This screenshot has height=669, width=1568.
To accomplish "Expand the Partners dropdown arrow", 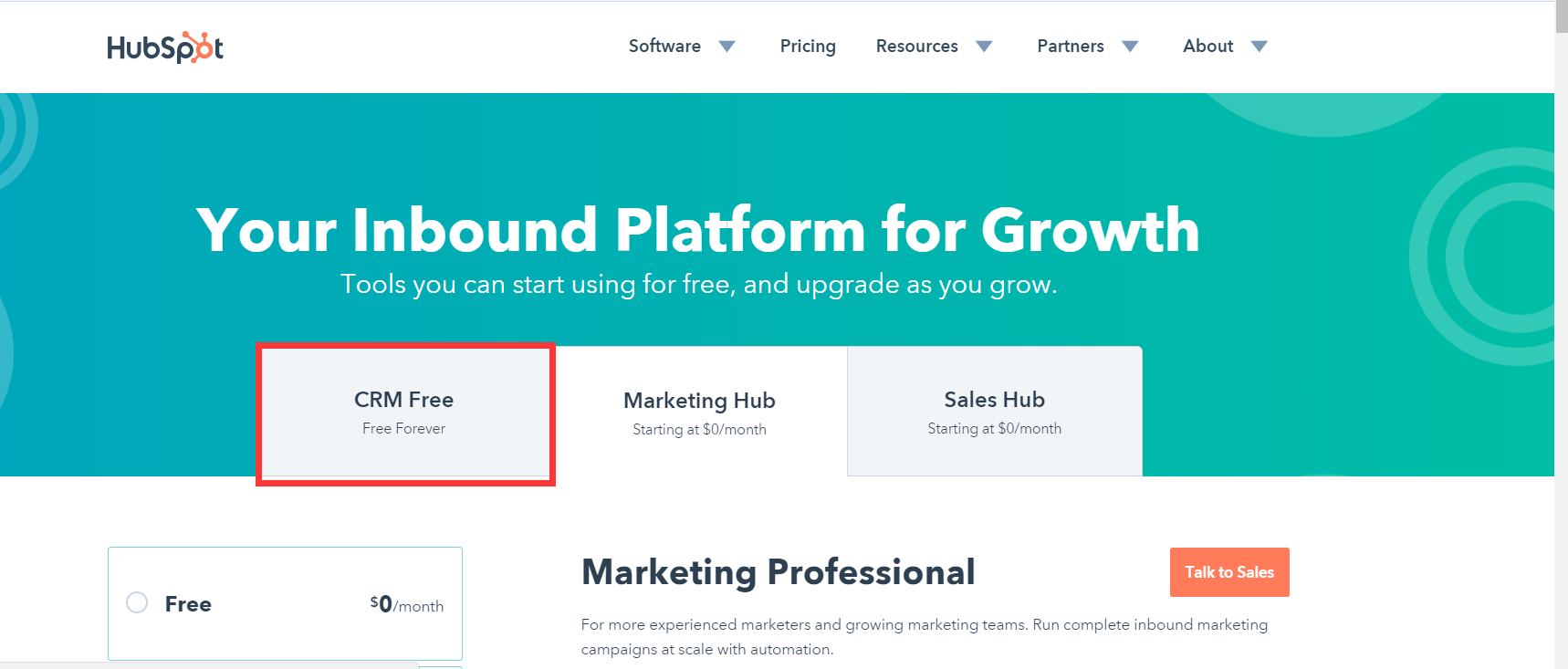I will click(1130, 47).
